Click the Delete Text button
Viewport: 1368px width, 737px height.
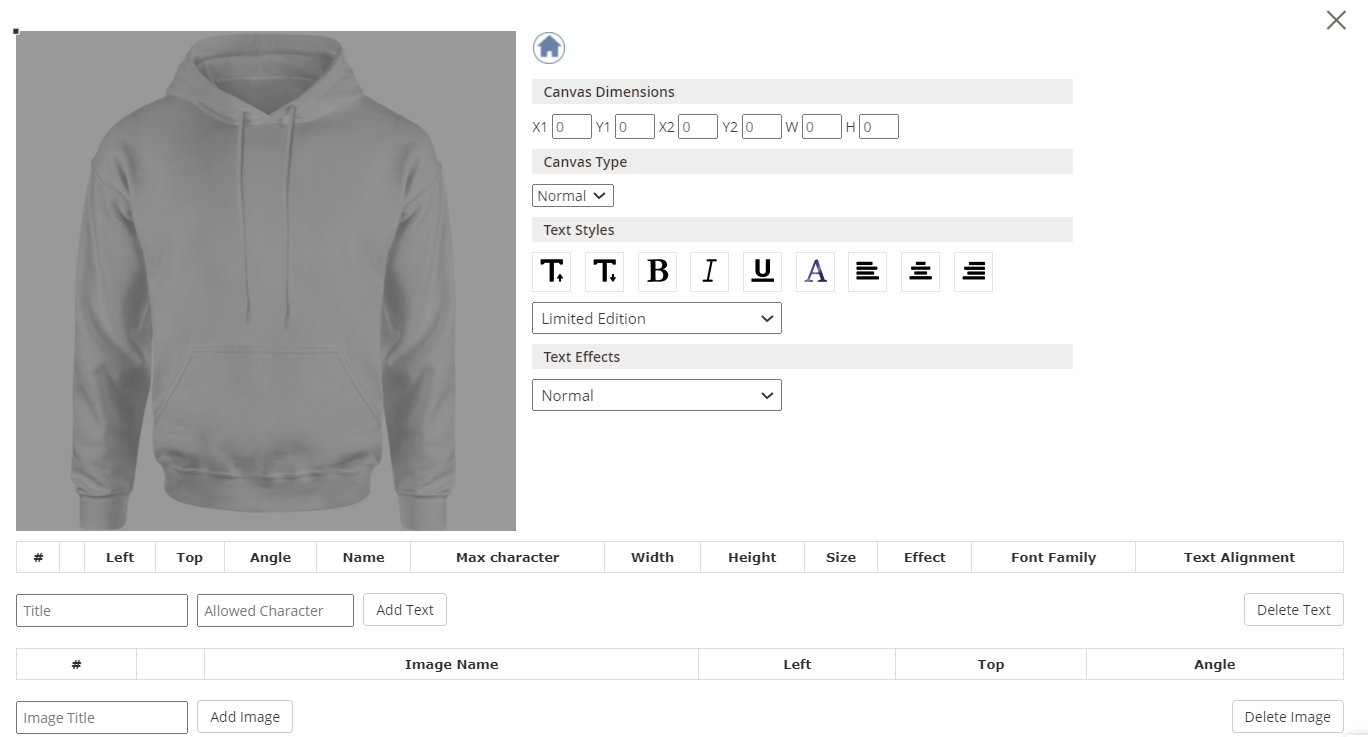click(x=1293, y=610)
